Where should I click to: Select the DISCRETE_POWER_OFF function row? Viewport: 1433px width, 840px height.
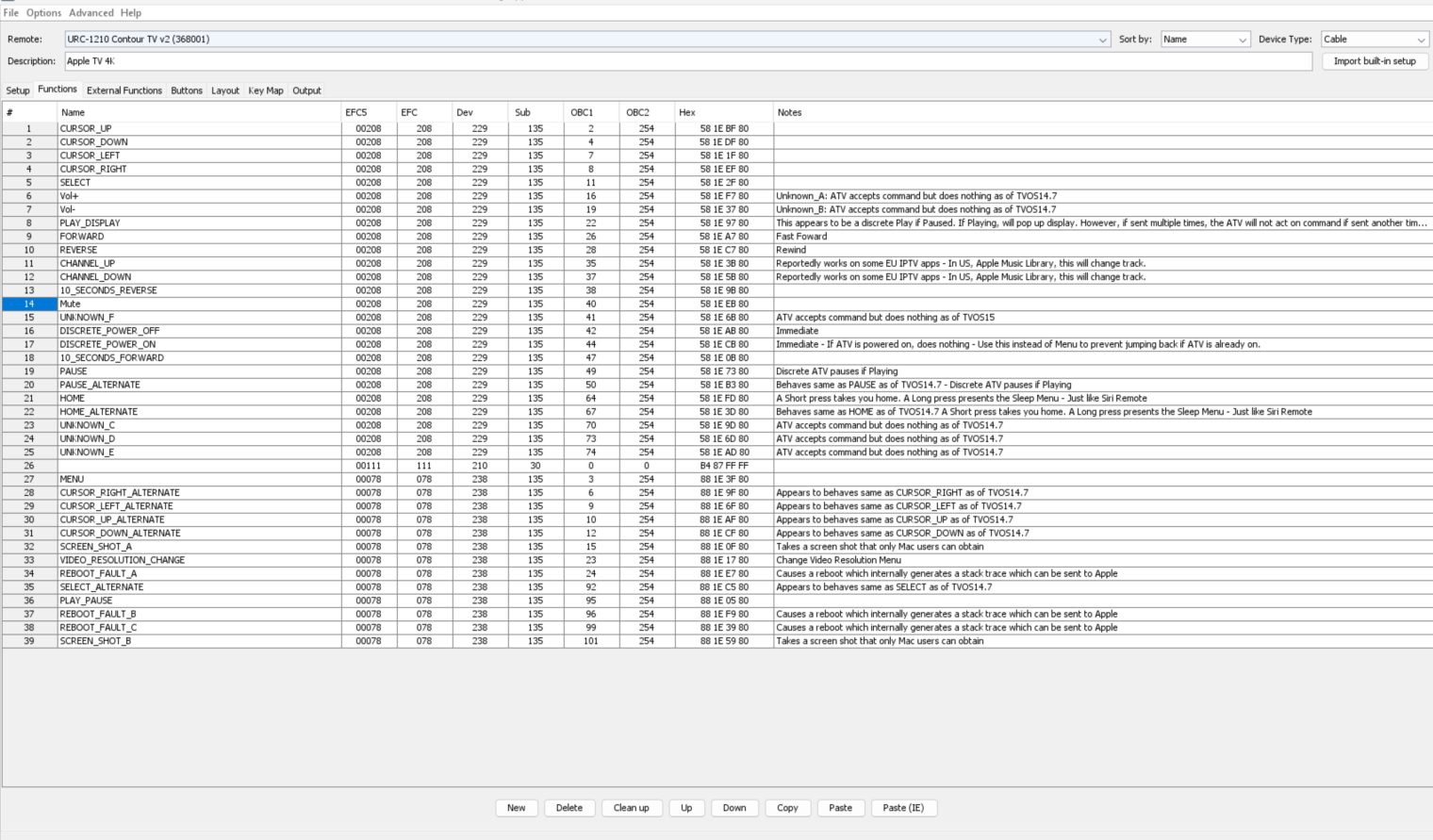coord(109,331)
